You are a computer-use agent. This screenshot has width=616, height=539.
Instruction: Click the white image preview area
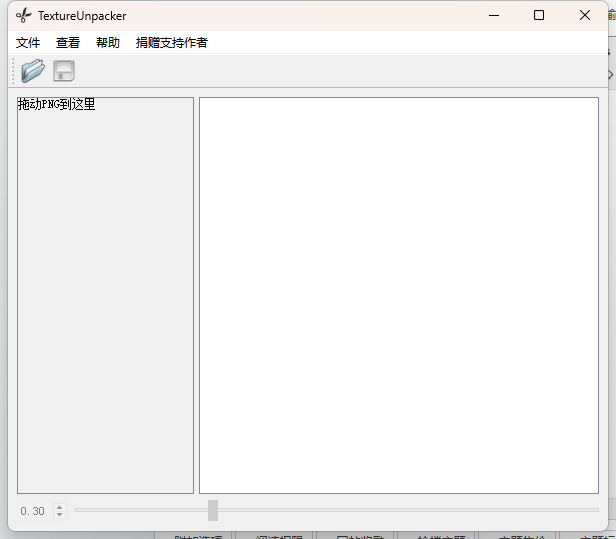399,295
